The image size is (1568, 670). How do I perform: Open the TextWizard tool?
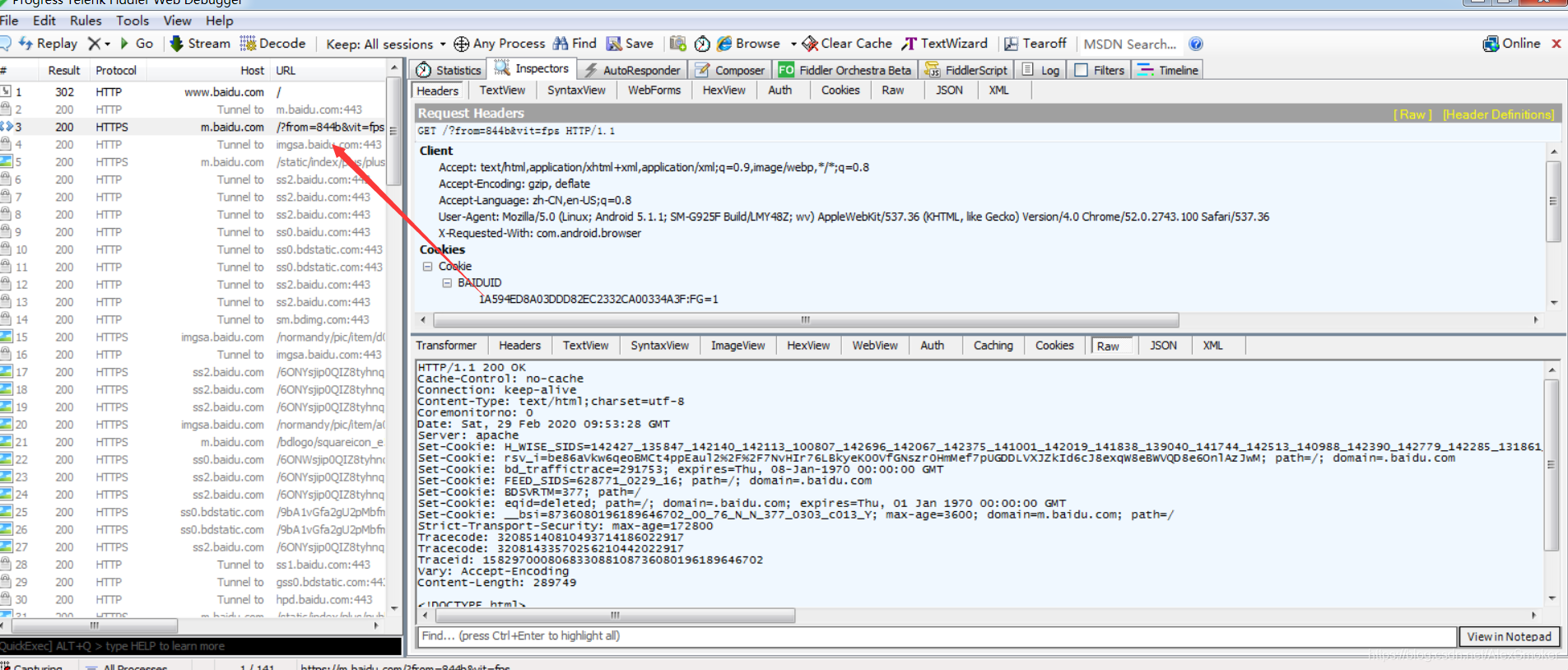point(944,44)
